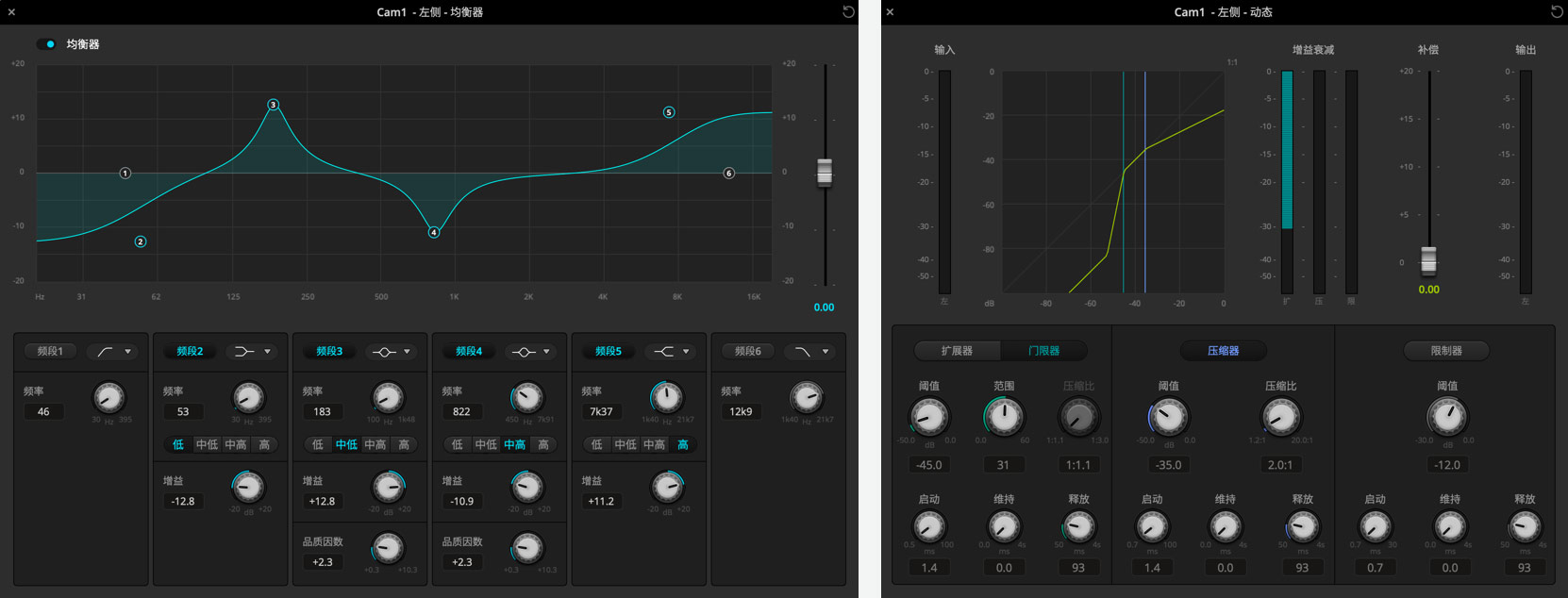Enable the 扩展器 expander

(x=957, y=351)
